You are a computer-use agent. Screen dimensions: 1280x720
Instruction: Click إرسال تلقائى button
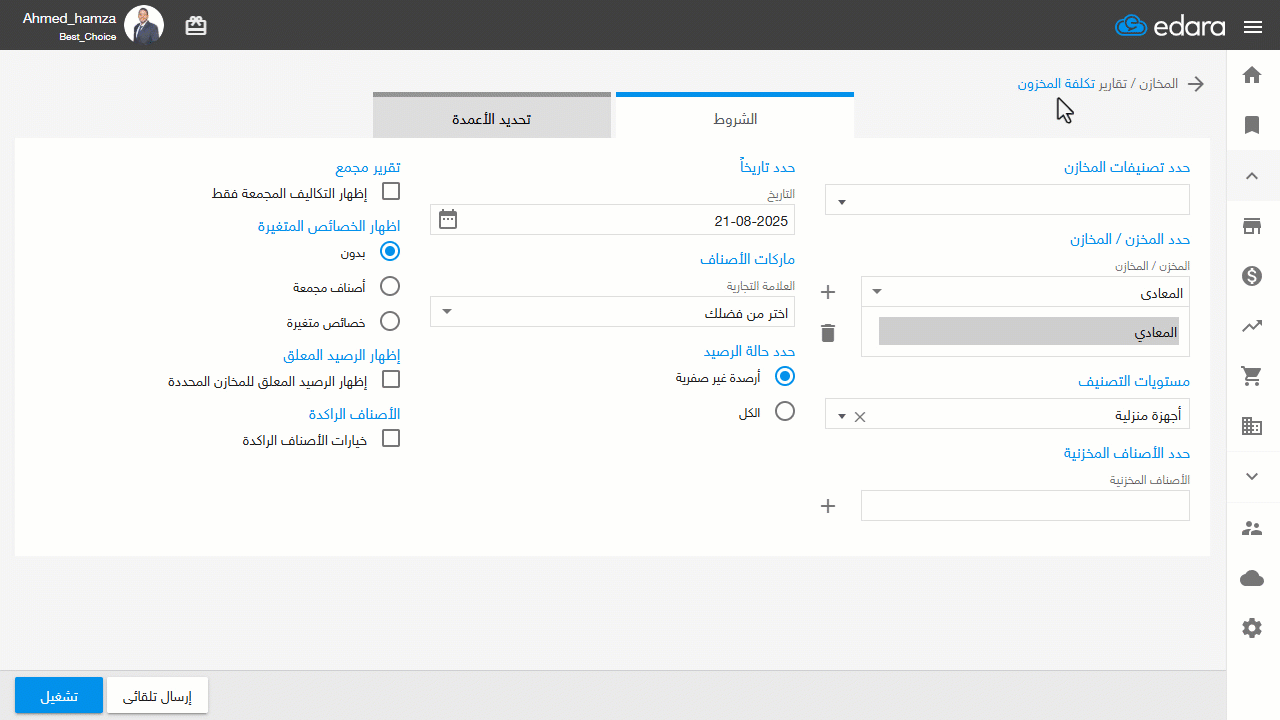[157, 695]
